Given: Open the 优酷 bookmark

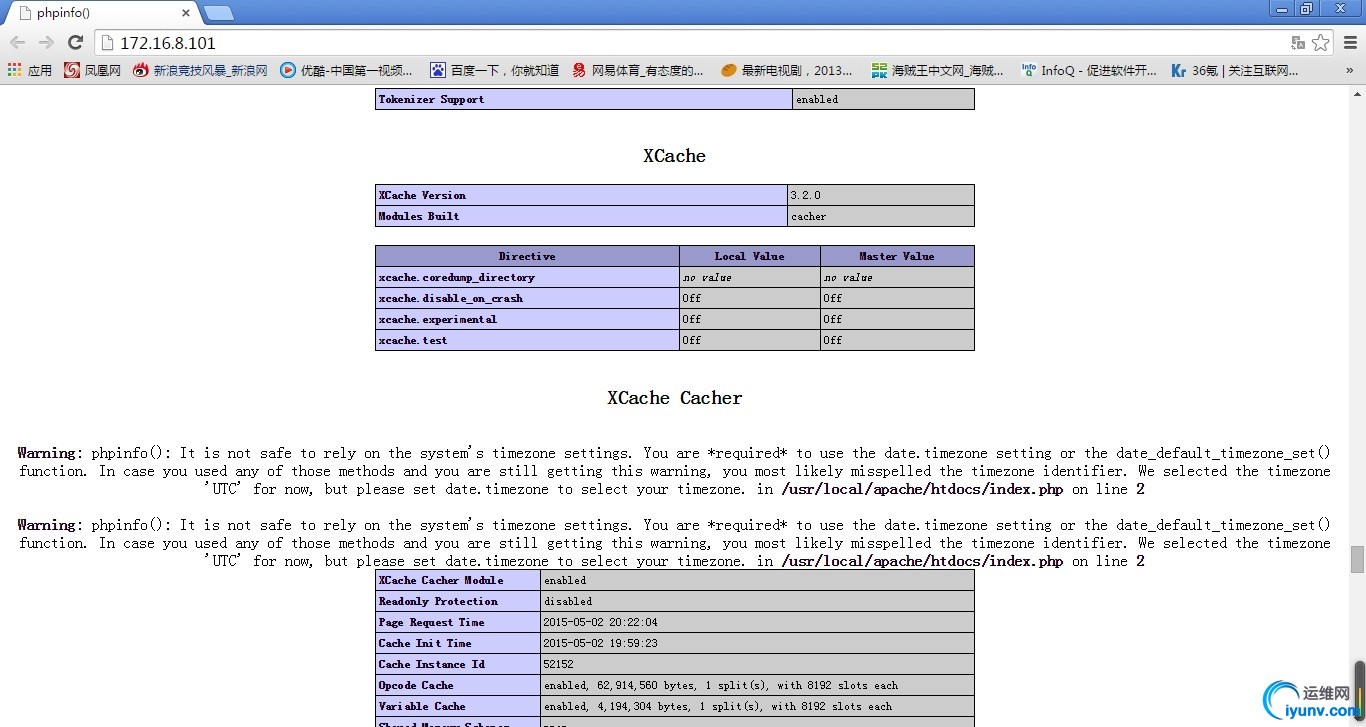Looking at the screenshot, I should tap(346, 70).
